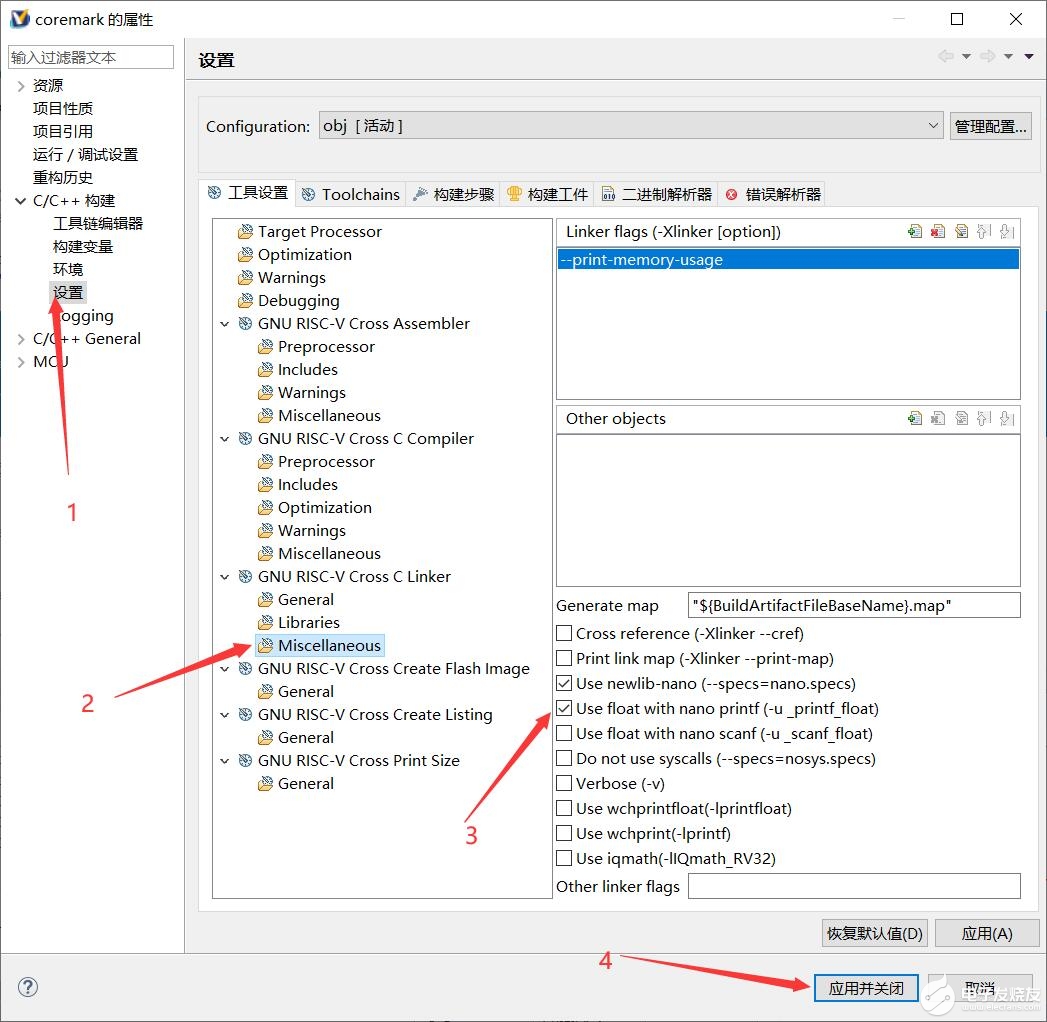Add a new Linker flags entry
The image size is (1047, 1022).
point(915,232)
